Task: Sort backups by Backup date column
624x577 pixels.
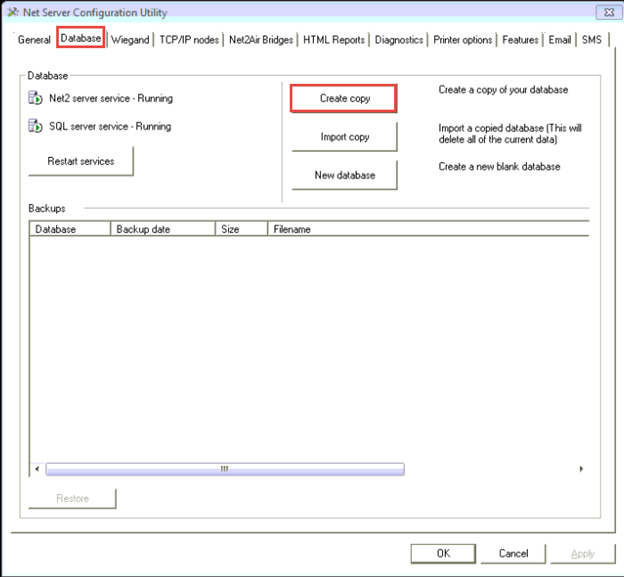Action: (162, 229)
